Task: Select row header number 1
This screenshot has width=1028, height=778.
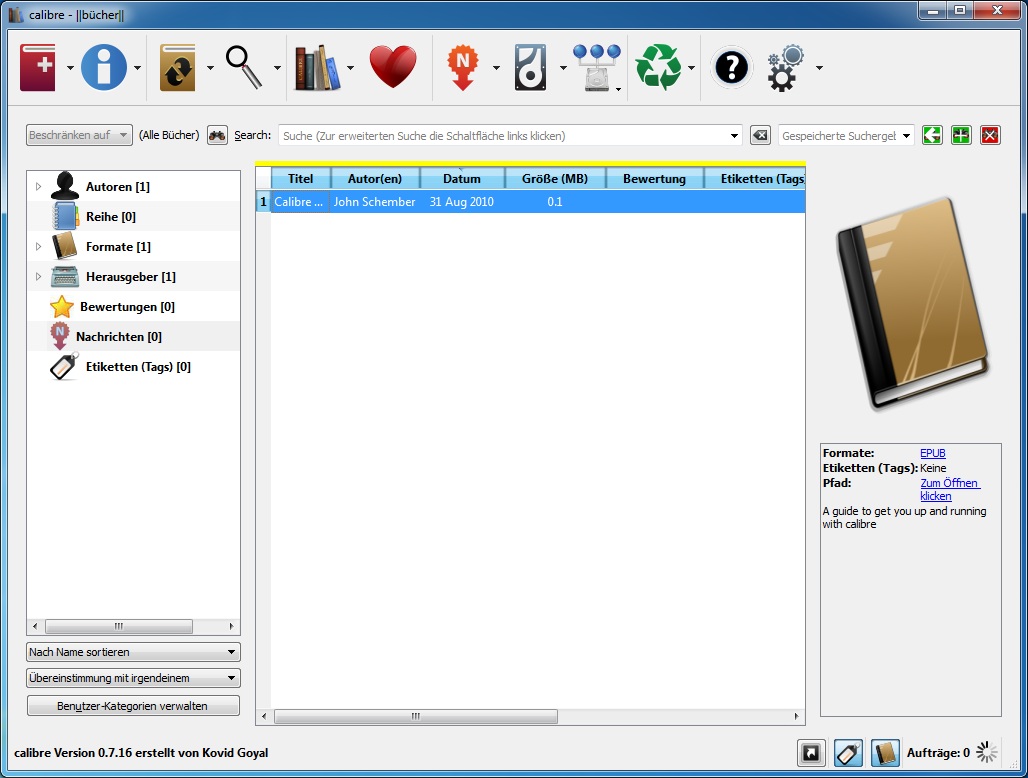Action: 264,202
